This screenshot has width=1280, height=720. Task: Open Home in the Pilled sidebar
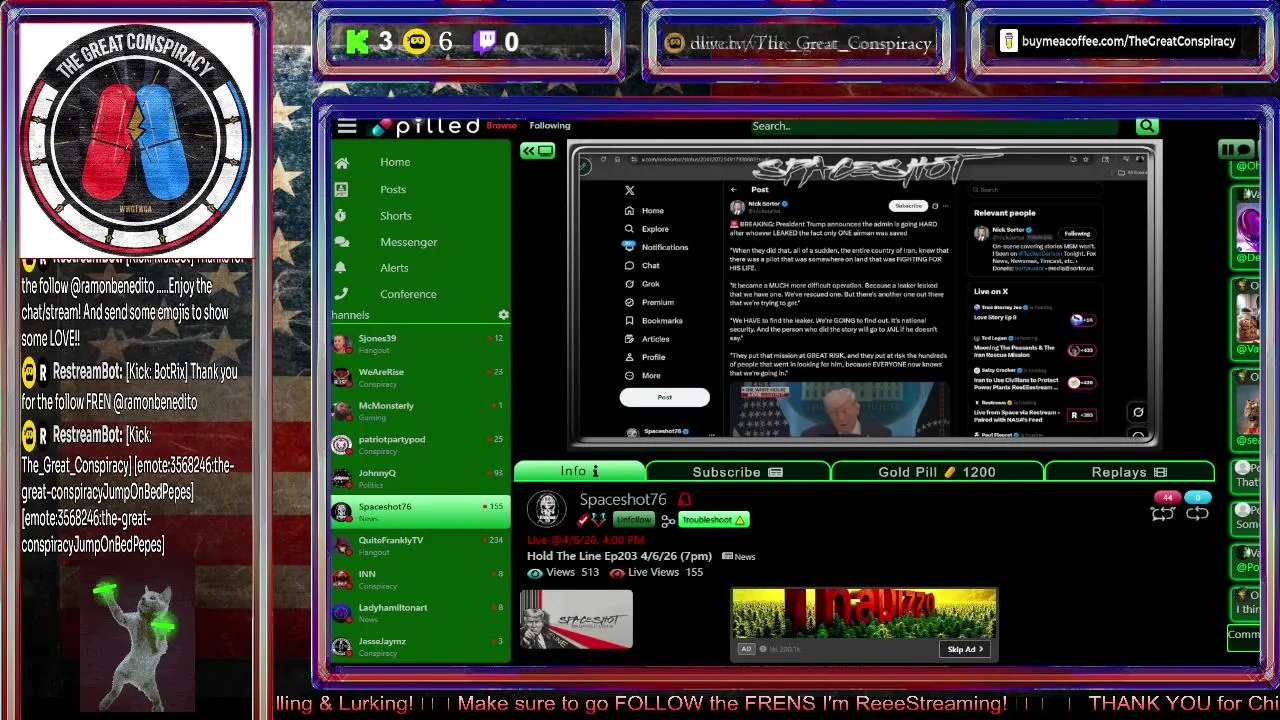click(x=395, y=162)
